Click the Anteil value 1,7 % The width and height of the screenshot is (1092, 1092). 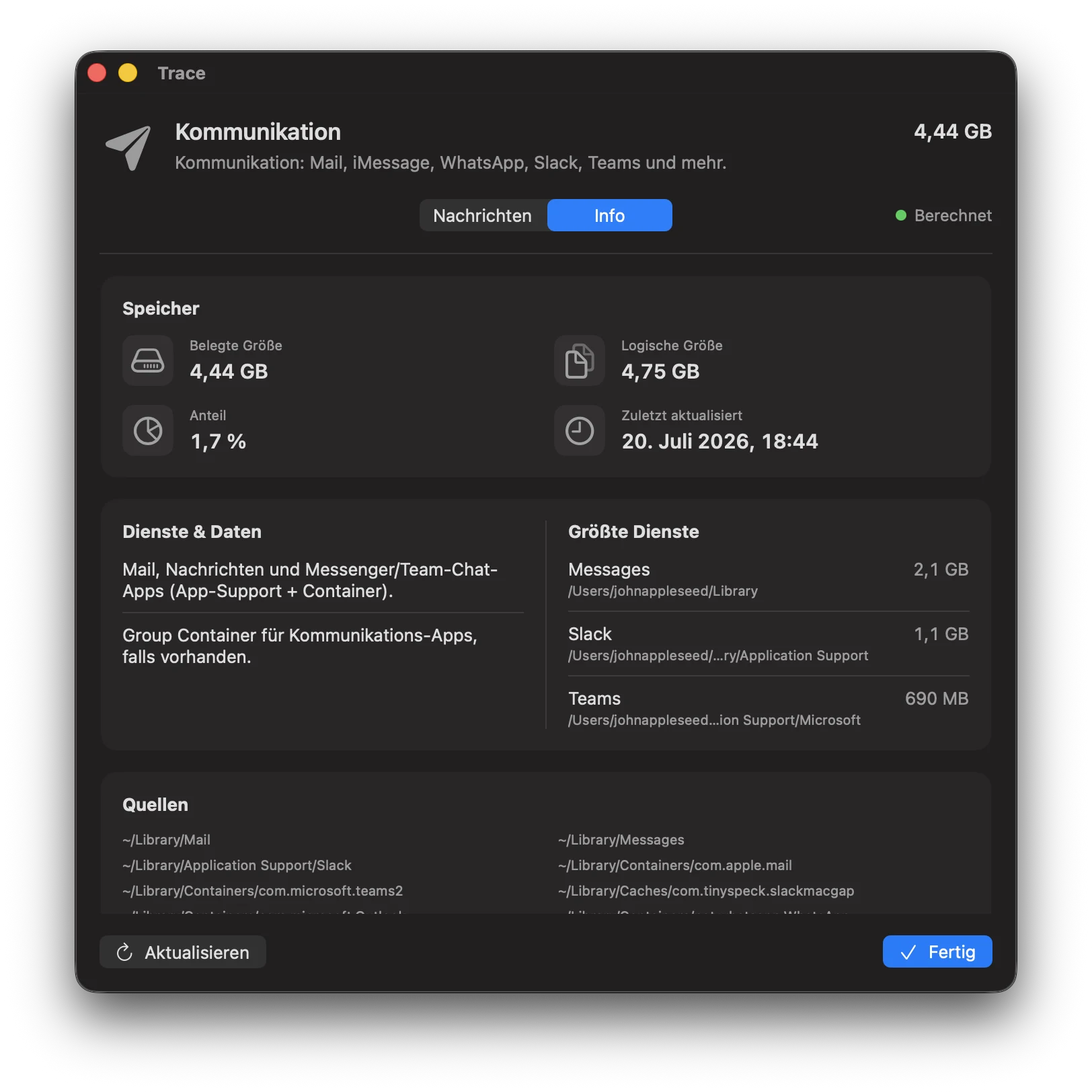tap(219, 441)
